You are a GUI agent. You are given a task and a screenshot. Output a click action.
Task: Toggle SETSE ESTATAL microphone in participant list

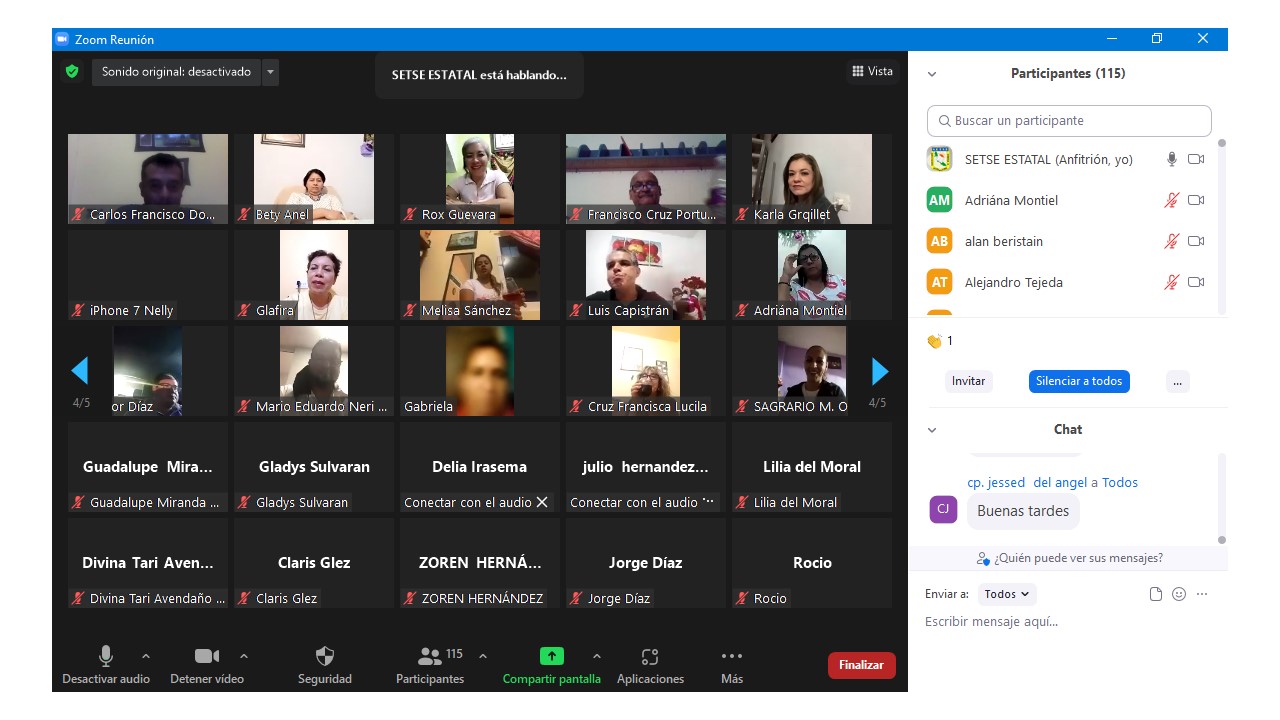click(x=1172, y=159)
